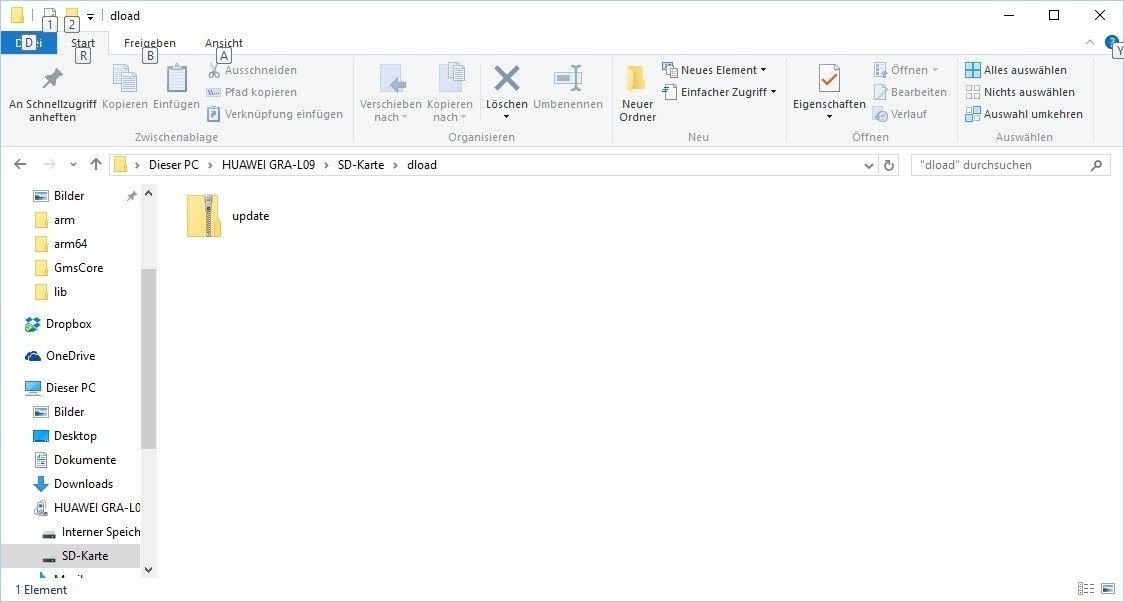Create a Neuer Ordner

point(637,93)
